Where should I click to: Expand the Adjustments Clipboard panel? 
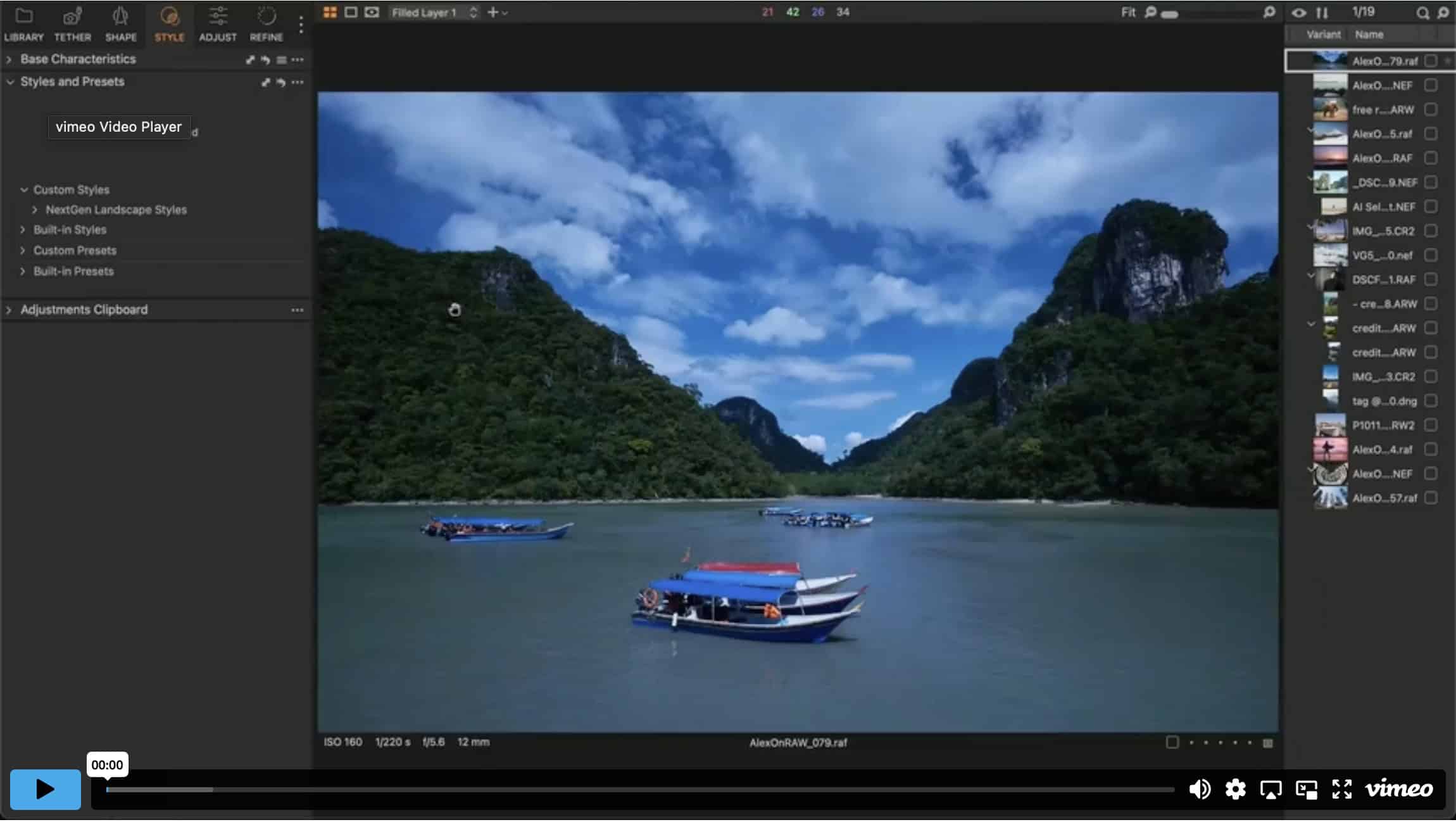click(9, 310)
